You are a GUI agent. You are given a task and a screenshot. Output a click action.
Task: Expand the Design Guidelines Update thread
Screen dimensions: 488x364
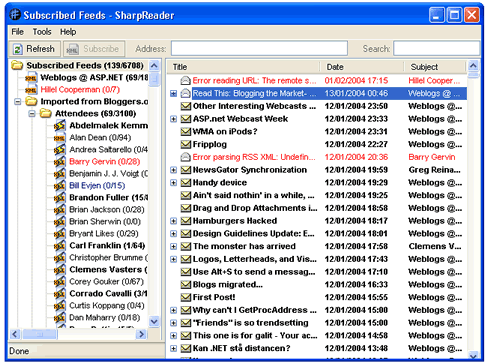(173, 234)
